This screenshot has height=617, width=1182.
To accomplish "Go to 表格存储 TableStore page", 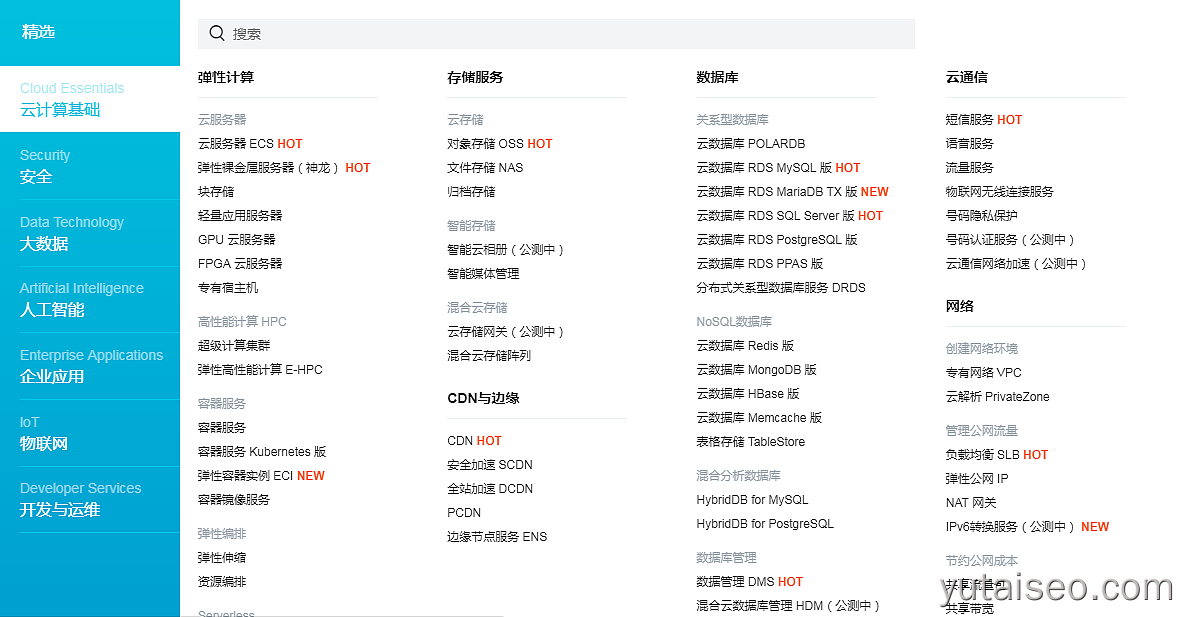I will (x=751, y=442).
